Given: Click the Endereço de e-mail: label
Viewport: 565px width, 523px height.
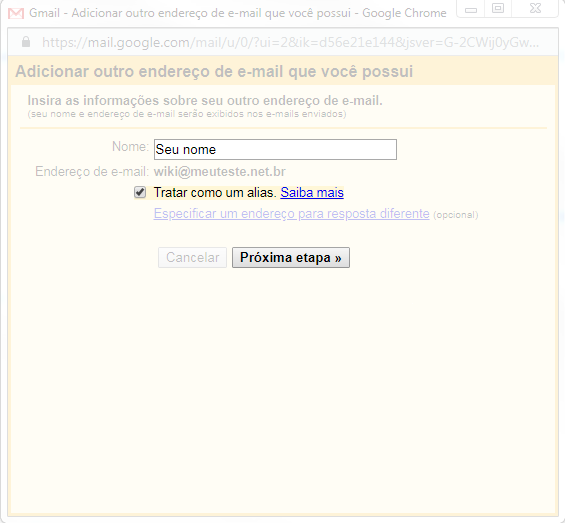Looking at the screenshot, I should click(x=92, y=172).
